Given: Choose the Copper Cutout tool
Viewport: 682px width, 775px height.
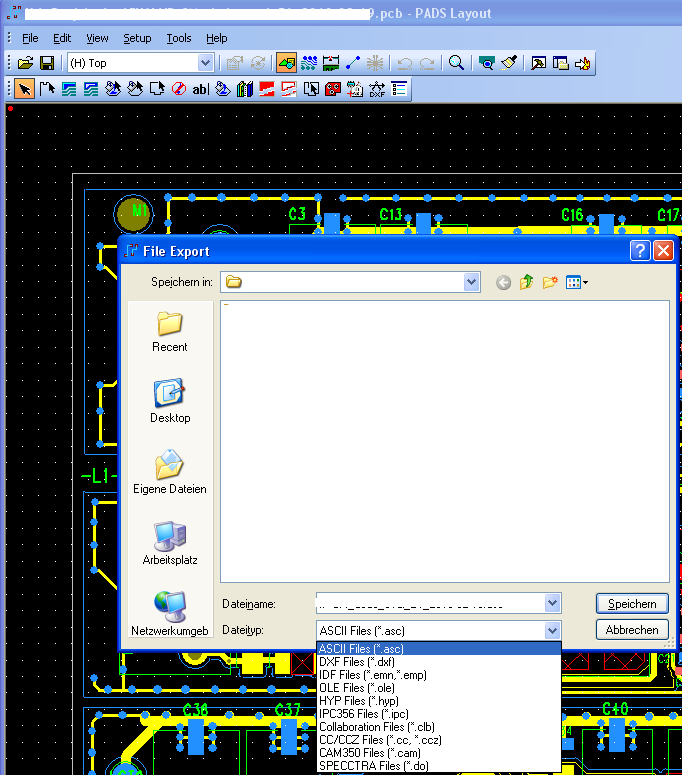Looking at the screenshot, I should pos(91,89).
